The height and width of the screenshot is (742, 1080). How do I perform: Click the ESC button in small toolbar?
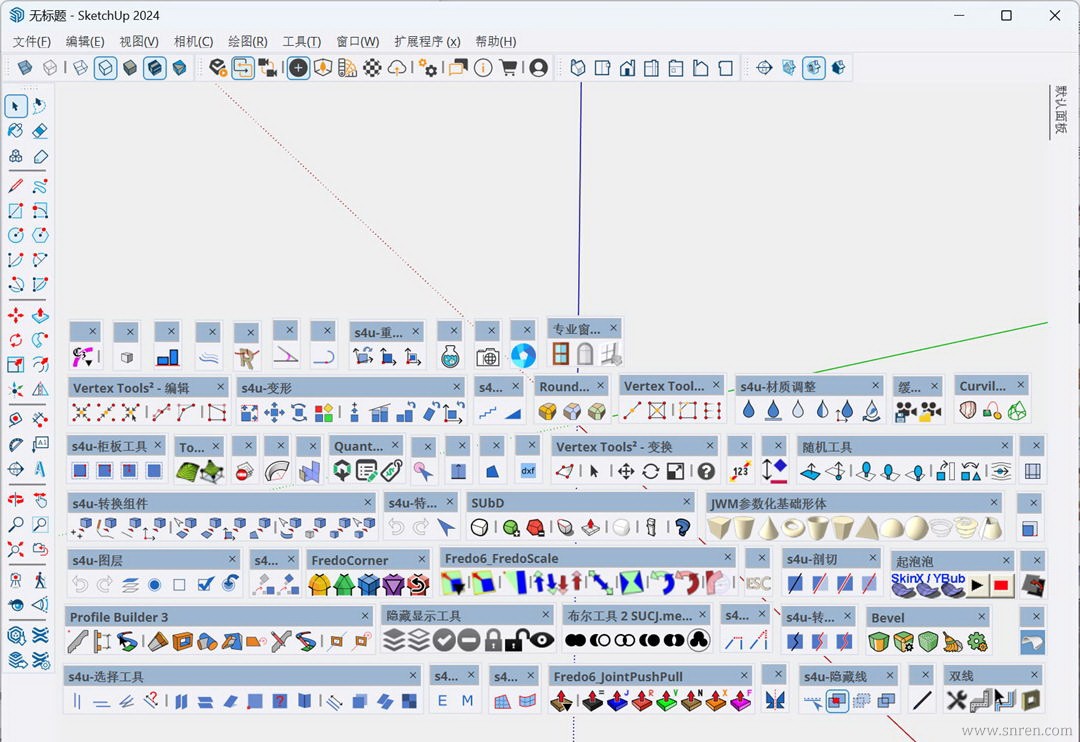[758, 584]
